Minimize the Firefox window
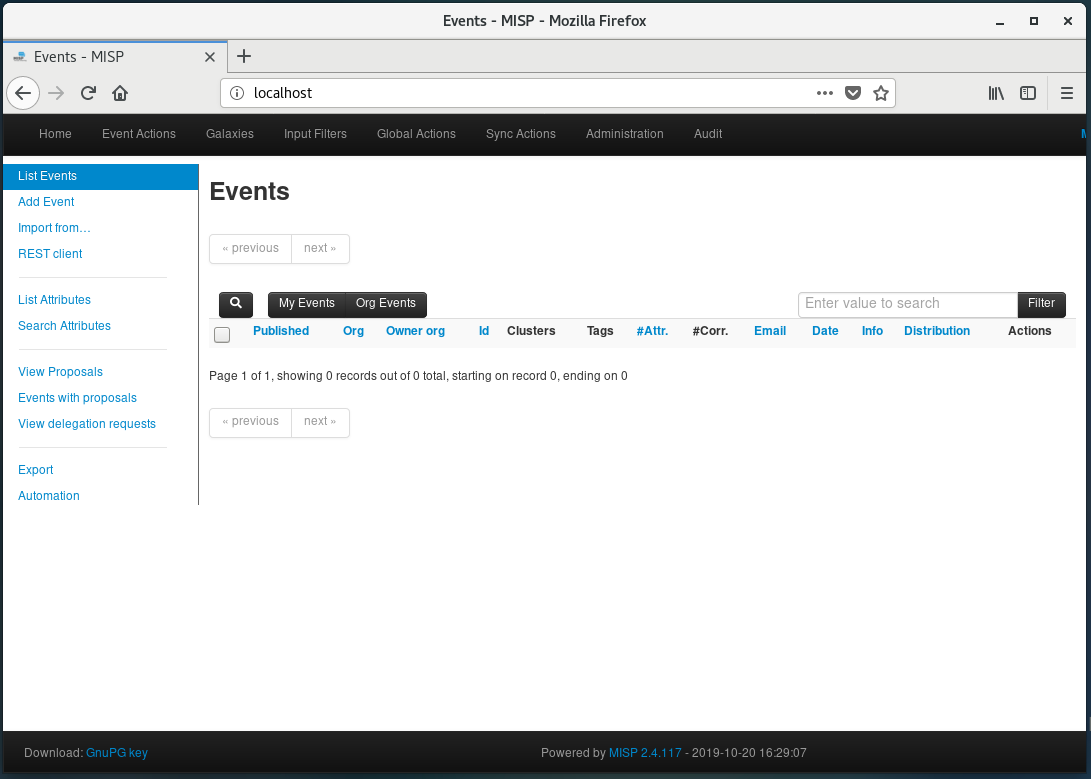Viewport: 1091px width, 779px height. (x=1000, y=22)
